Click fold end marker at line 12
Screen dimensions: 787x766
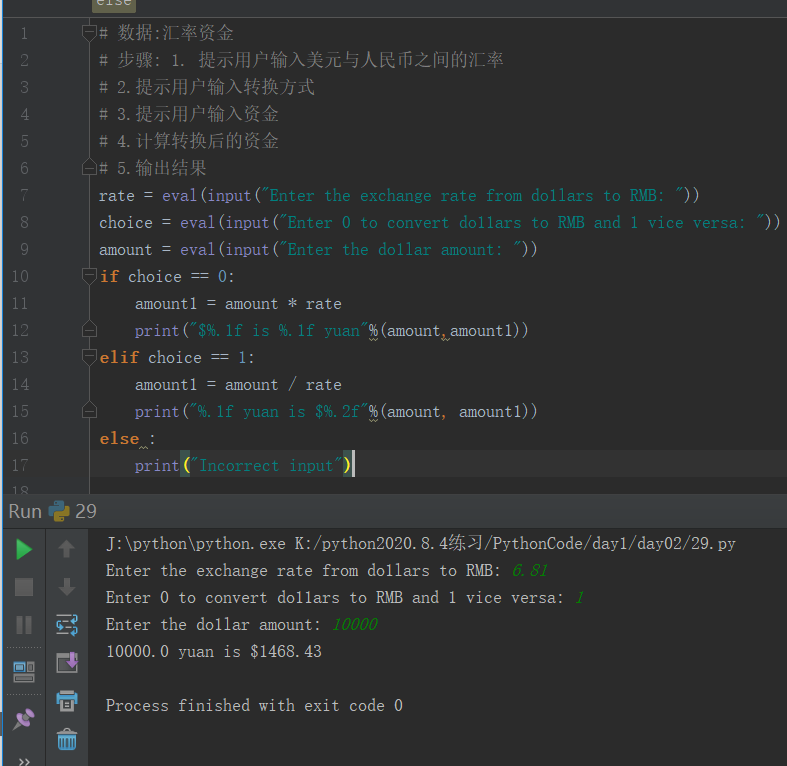click(x=89, y=330)
